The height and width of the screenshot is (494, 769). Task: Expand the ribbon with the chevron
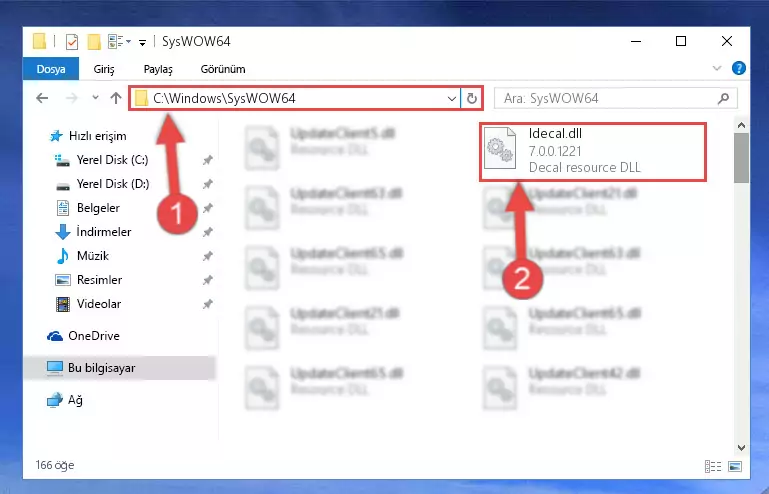(x=717, y=69)
